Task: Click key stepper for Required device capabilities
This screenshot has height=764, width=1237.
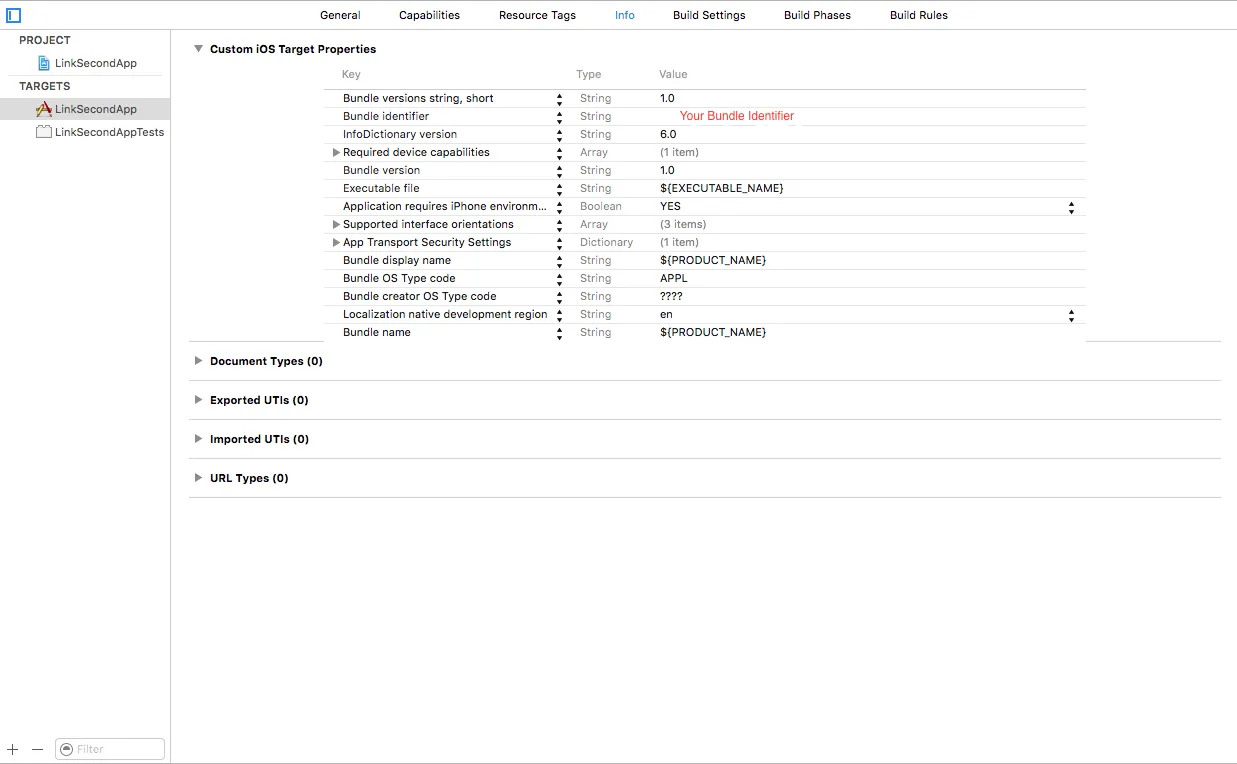Action: (x=559, y=153)
